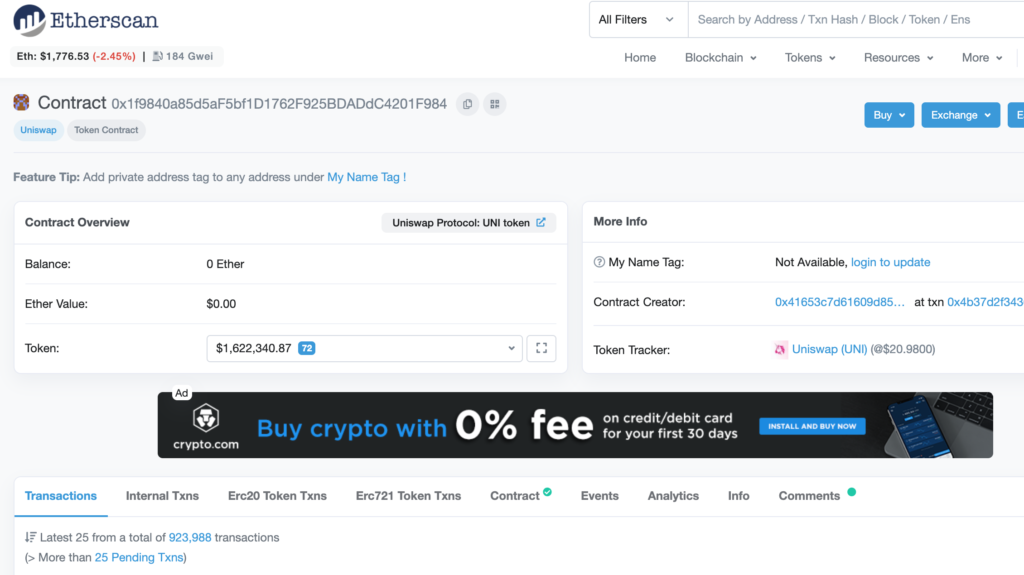Open the All Filters dropdown
This screenshot has height=575, width=1024.
638,20
